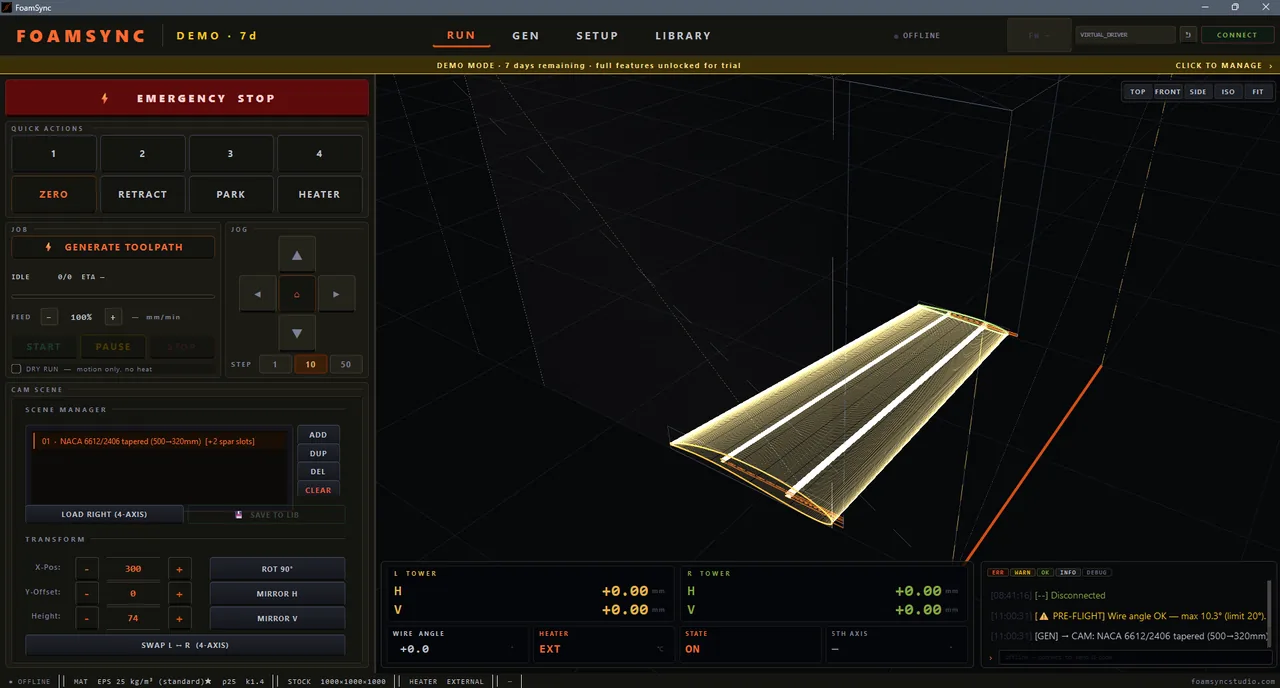Viewport: 1280px width, 688px height.
Task: Jog left with the left arrow
Action: (258, 294)
